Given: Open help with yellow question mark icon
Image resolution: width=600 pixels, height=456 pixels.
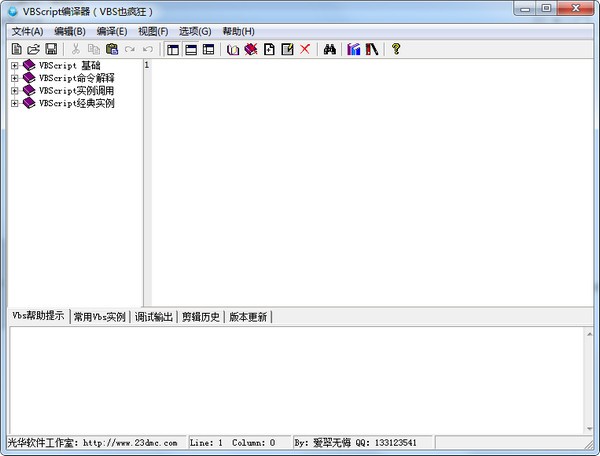Looking at the screenshot, I should coord(396,49).
